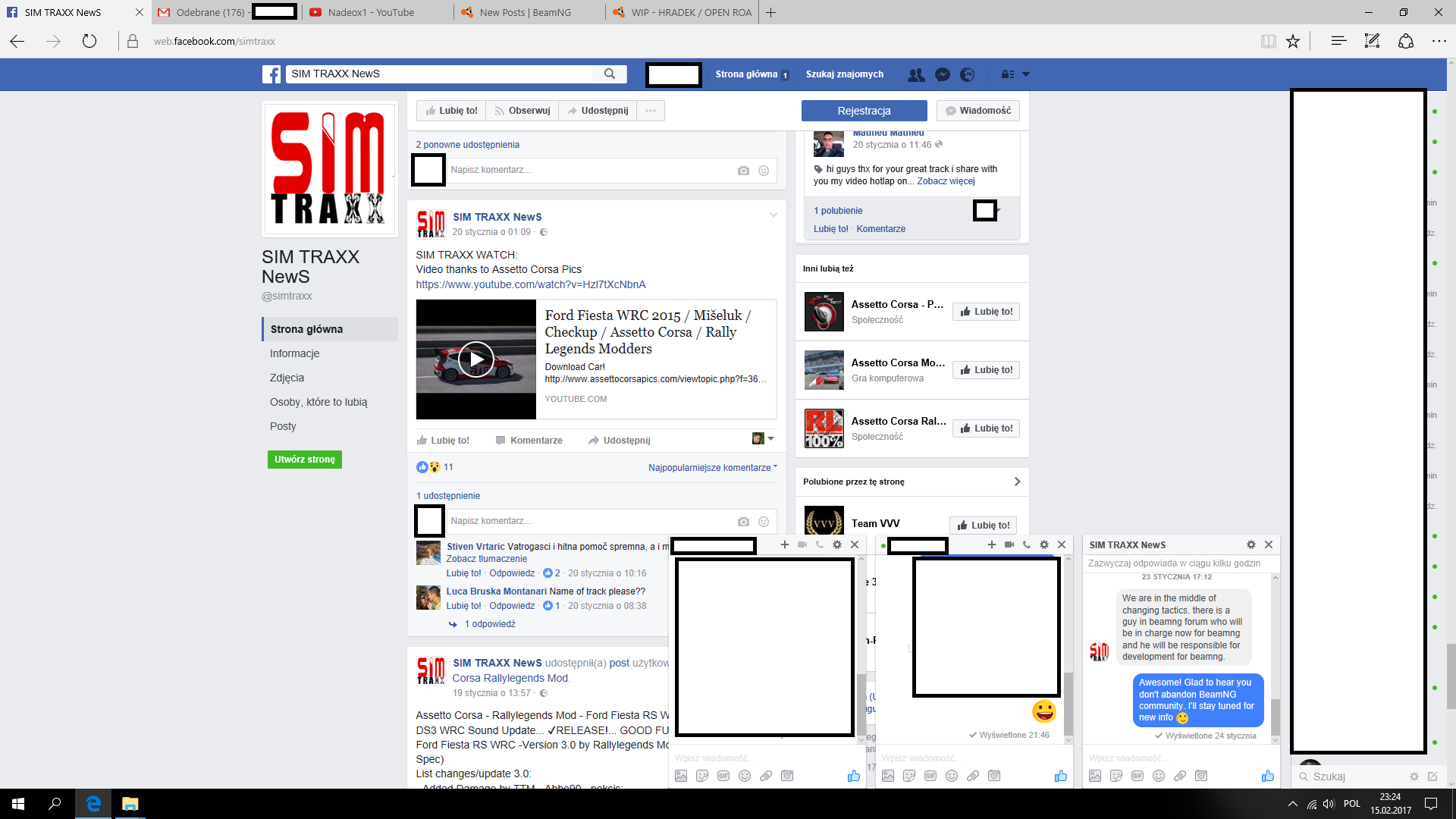
Task: Click the Rejestracja button
Action: [x=864, y=111]
